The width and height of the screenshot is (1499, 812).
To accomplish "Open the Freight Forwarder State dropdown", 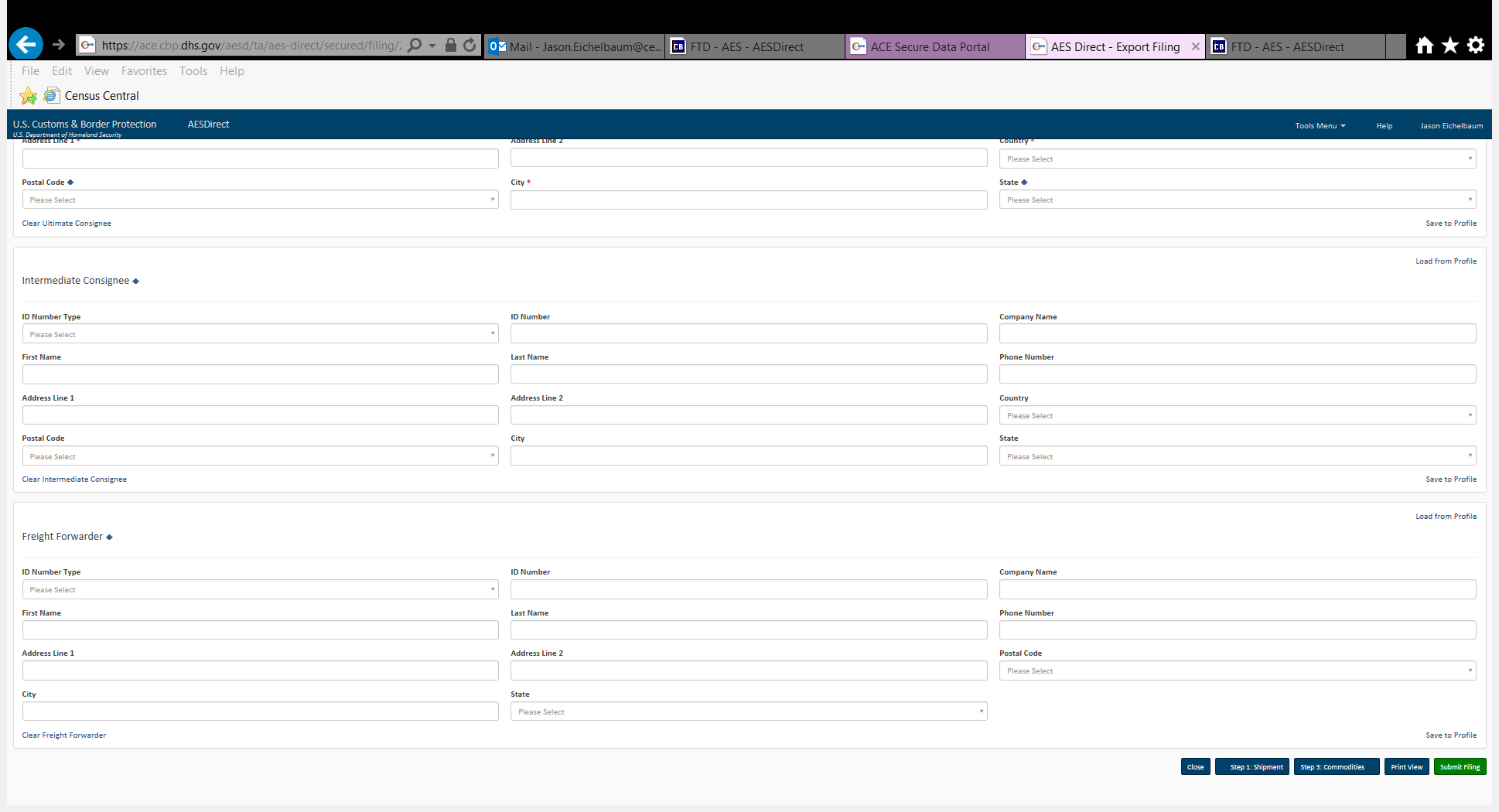I will coord(748,711).
